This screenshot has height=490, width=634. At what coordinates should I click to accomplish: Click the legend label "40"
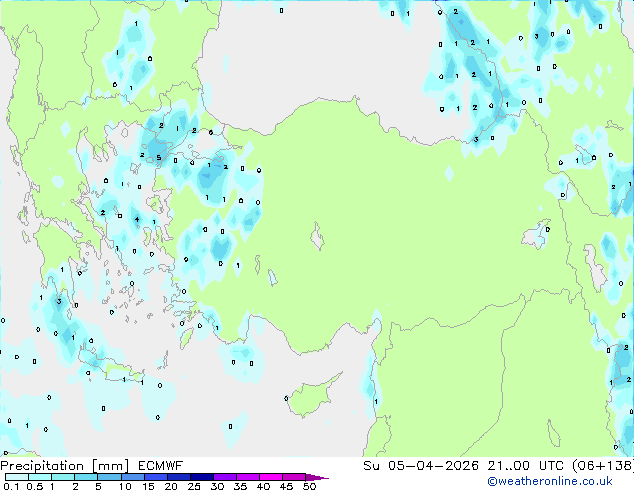[x=263, y=486]
